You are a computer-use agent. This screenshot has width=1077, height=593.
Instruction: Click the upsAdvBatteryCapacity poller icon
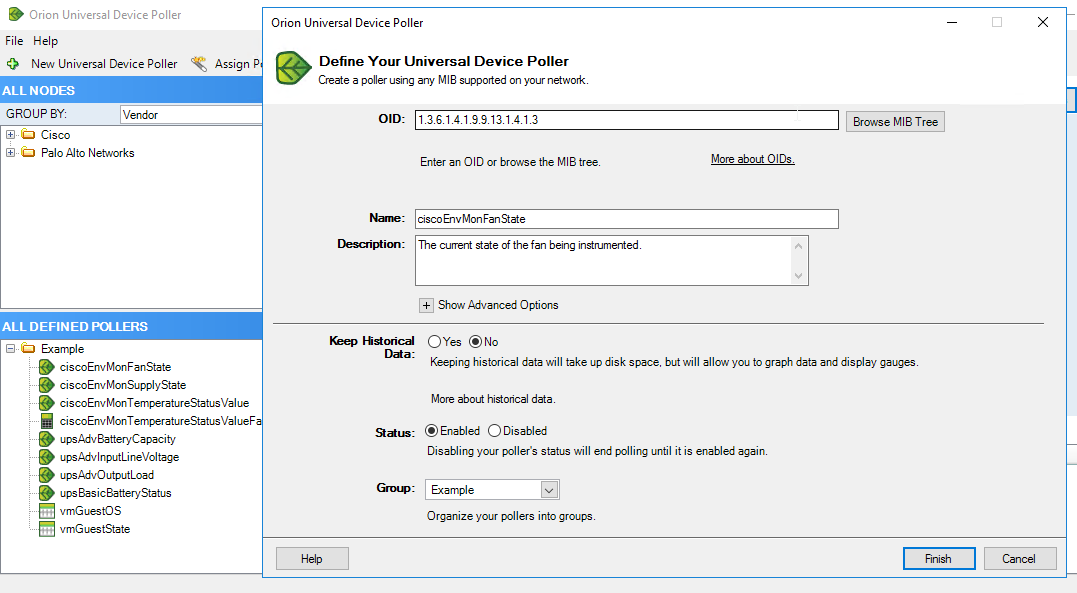coord(47,439)
